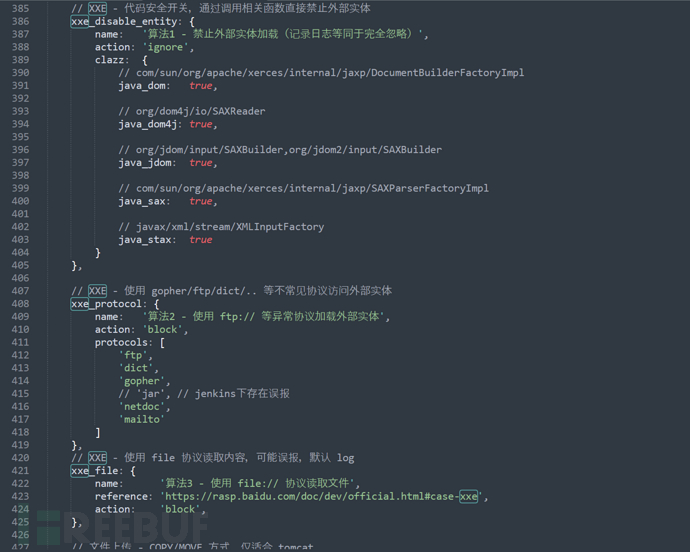This screenshot has width=690, height=552.
Task: Click the java_stax property
Action: pyautogui.click(x=145, y=240)
